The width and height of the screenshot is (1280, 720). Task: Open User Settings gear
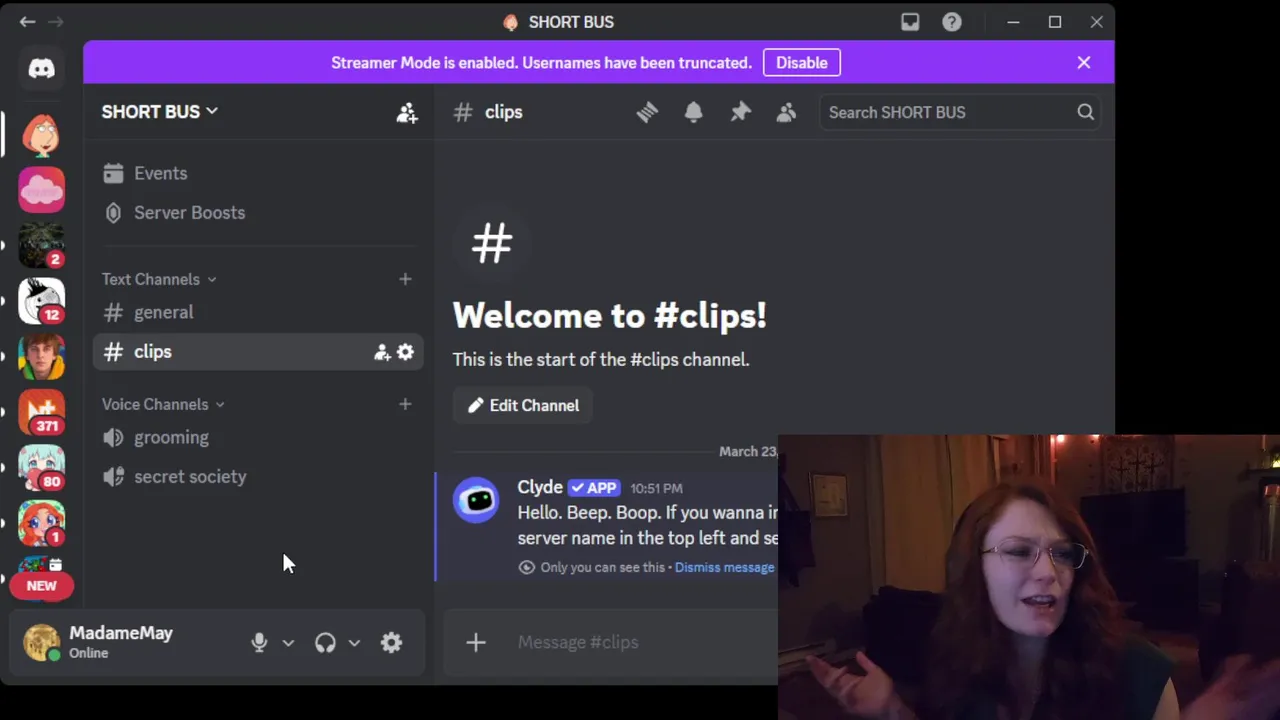click(391, 643)
